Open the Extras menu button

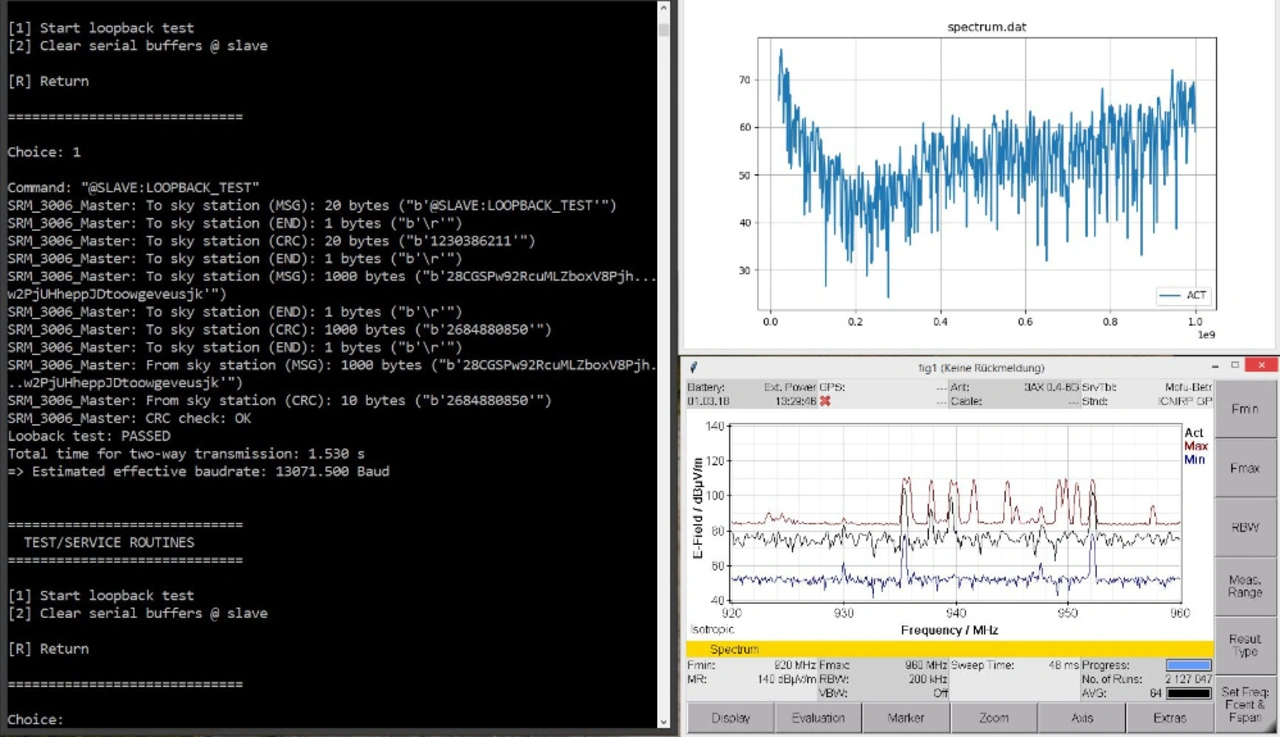pyautogui.click(x=1169, y=717)
